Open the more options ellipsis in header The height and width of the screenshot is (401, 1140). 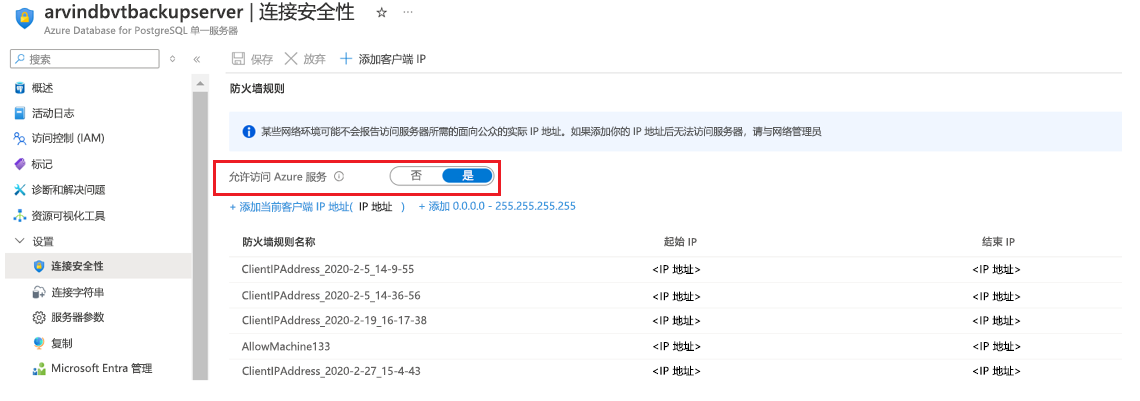(408, 13)
